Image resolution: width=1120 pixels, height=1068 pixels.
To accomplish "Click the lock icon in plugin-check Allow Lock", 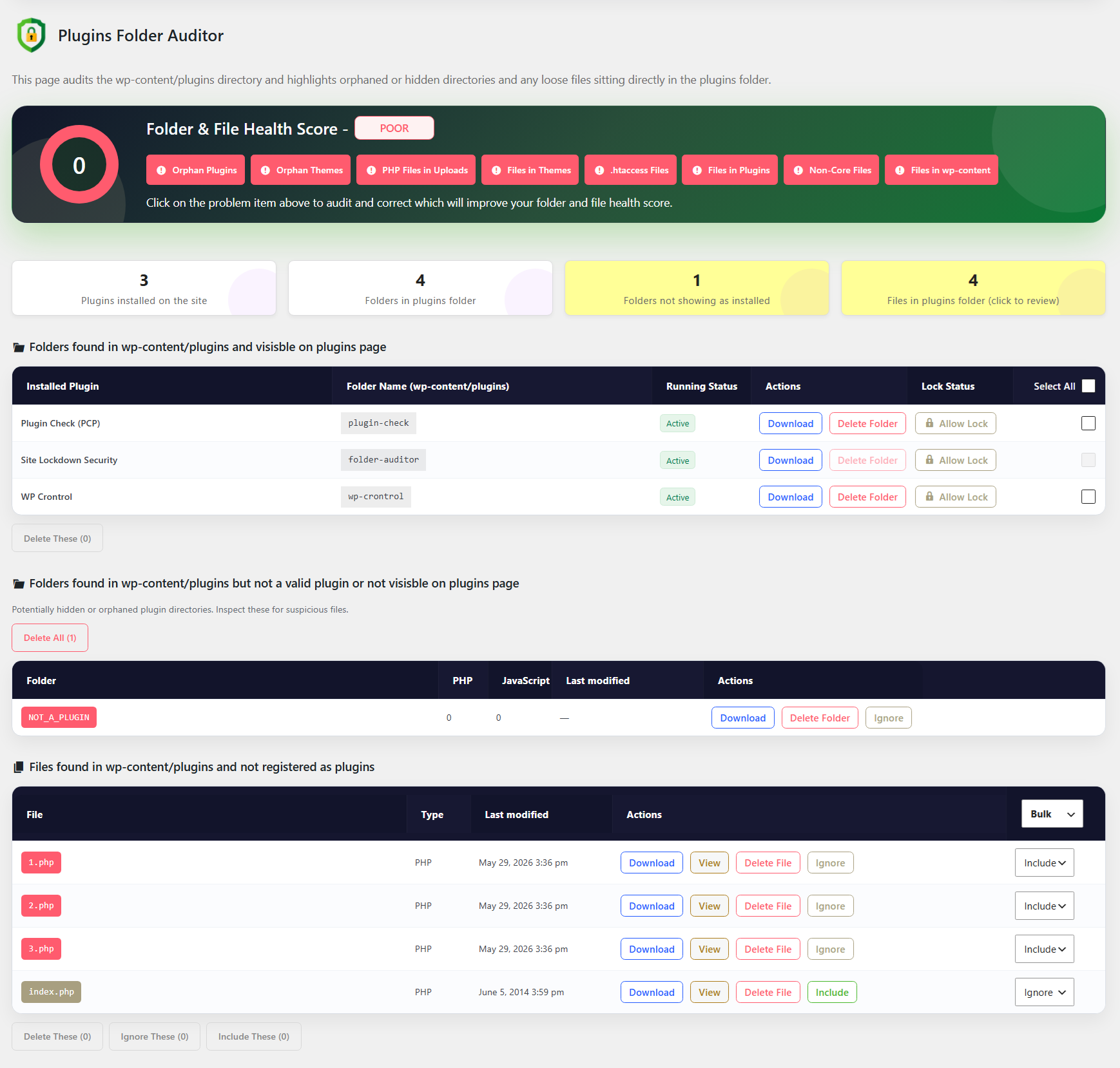I will click(x=929, y=423).
